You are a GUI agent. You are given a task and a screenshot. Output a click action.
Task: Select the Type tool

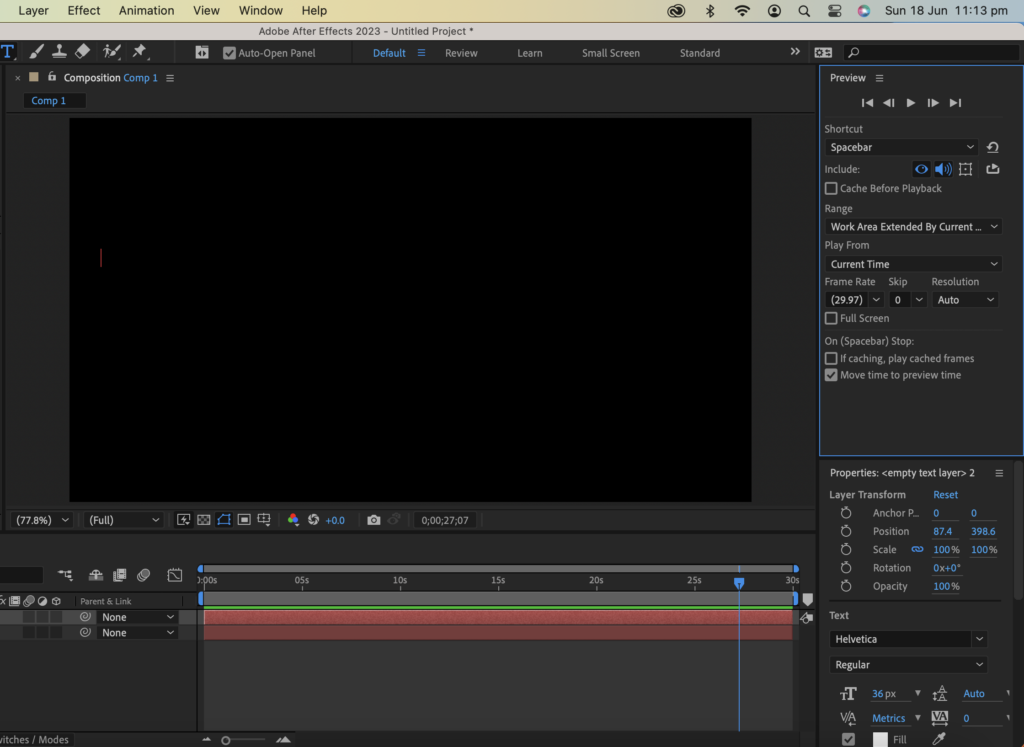[7, 52]
